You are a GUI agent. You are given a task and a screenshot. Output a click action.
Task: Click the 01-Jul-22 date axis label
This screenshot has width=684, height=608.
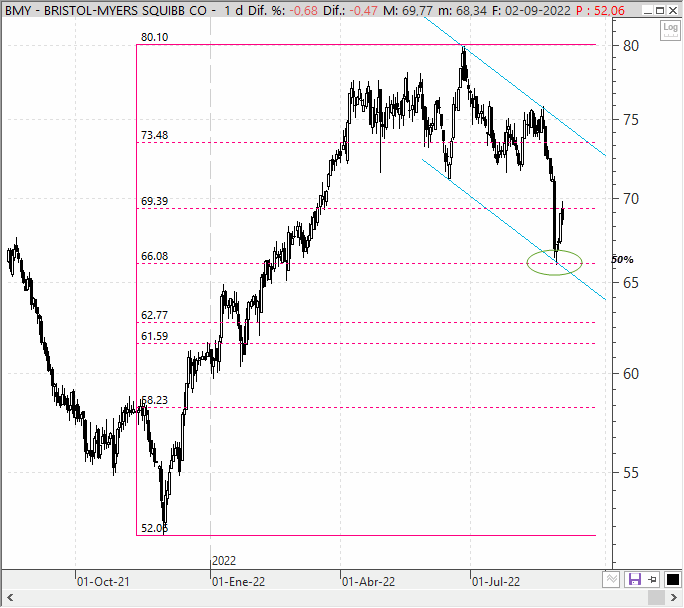point(496,582)
